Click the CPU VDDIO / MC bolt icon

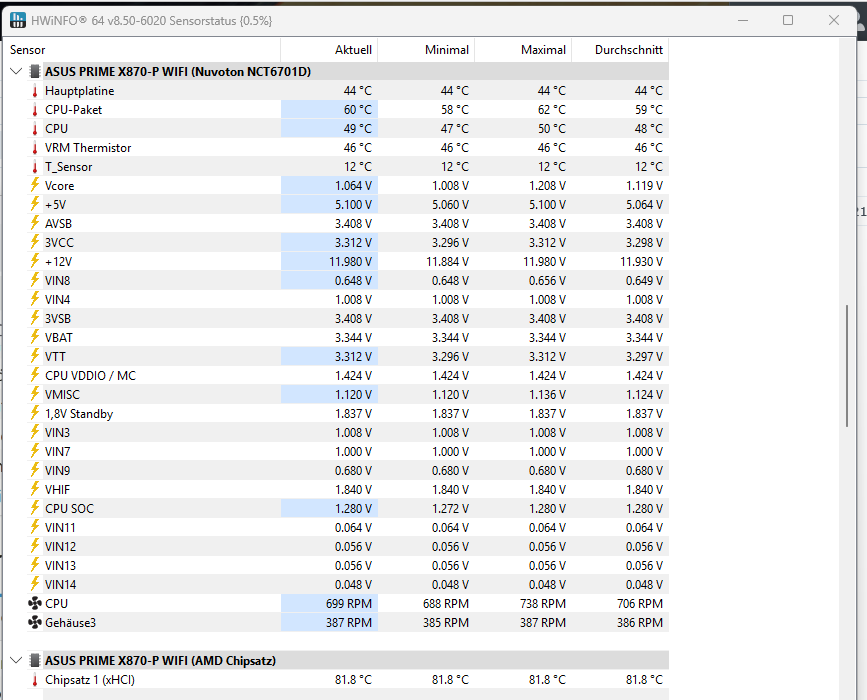[35, 375]
